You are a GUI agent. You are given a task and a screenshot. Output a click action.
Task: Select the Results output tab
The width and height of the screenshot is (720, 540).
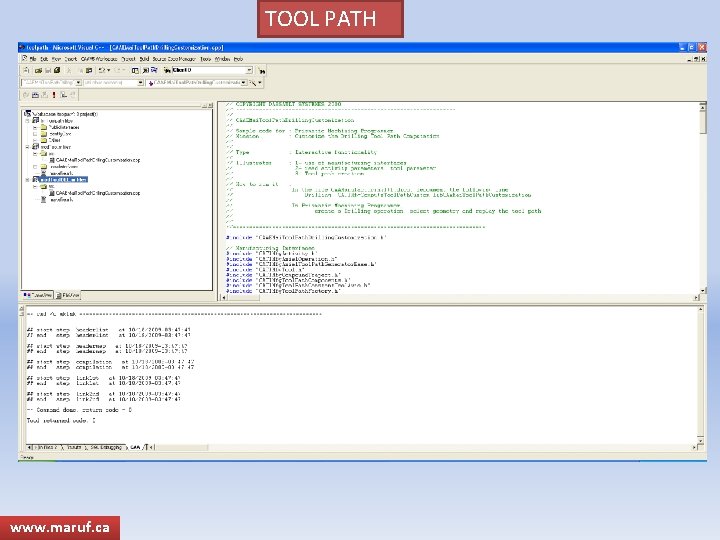[73, 447]
